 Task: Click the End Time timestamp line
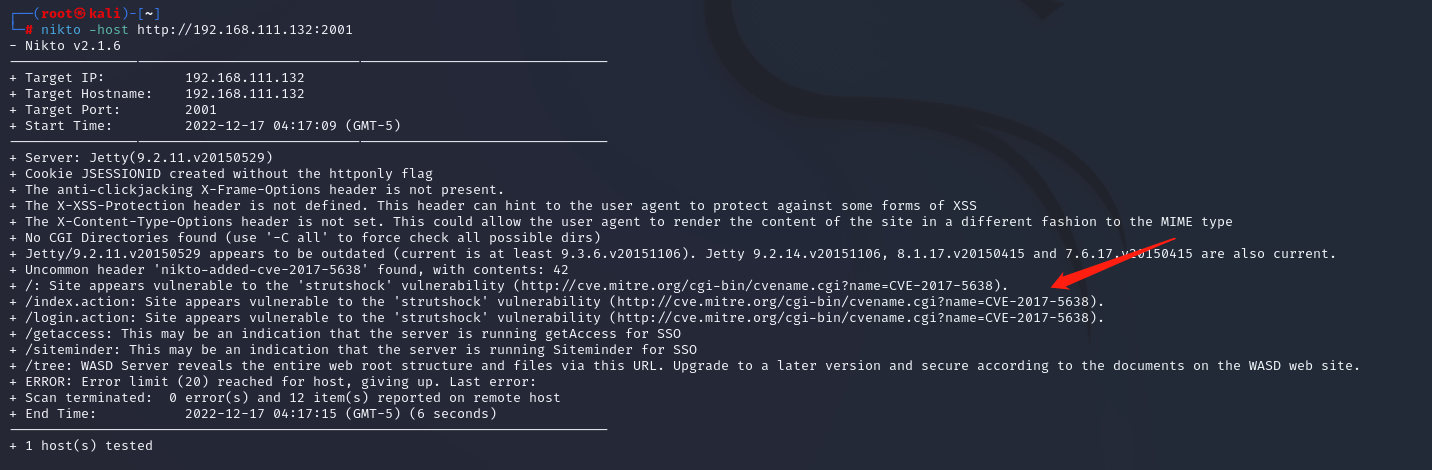[x=253, y=413]
